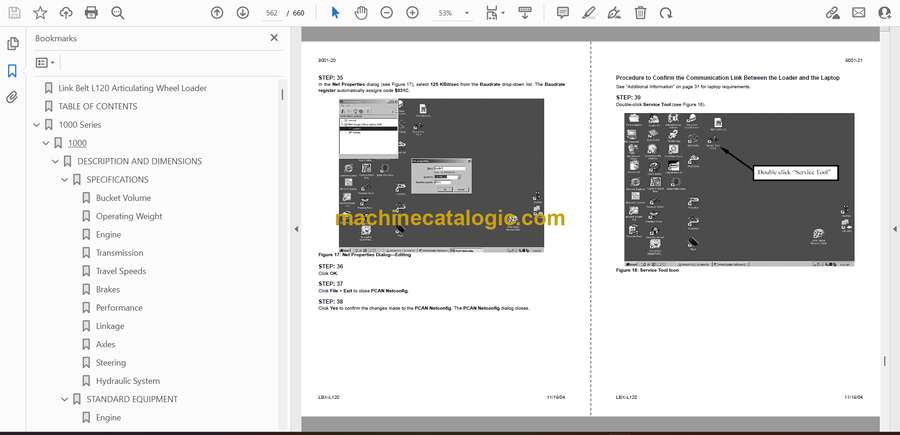Viewport: 900px width, 435px height.
Task: Click the Figure 17 Net Properties screenshot
Action: [441, 175]
